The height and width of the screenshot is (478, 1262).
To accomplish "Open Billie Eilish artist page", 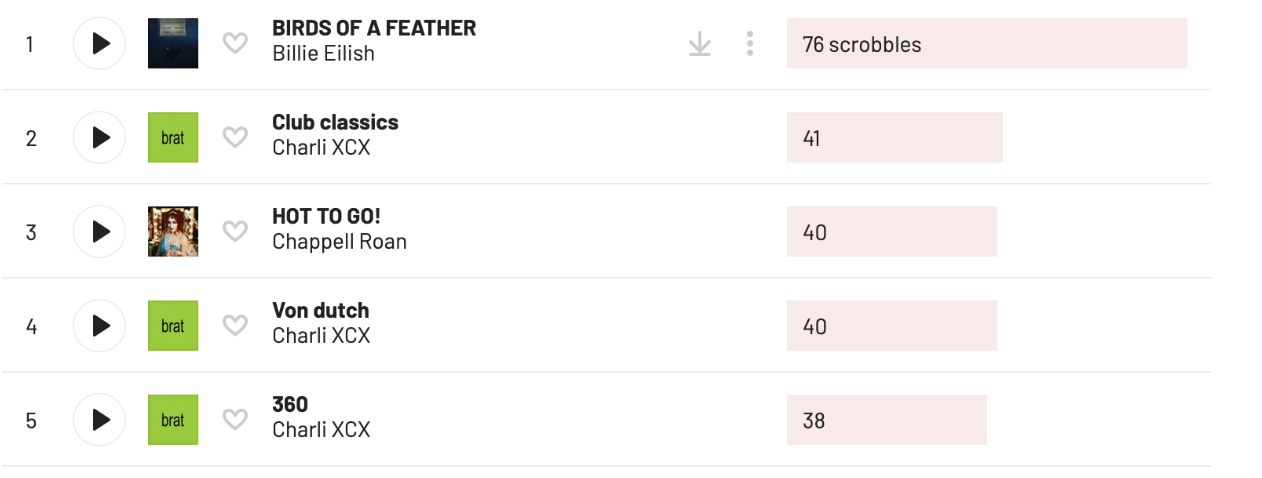I will 323,54.
